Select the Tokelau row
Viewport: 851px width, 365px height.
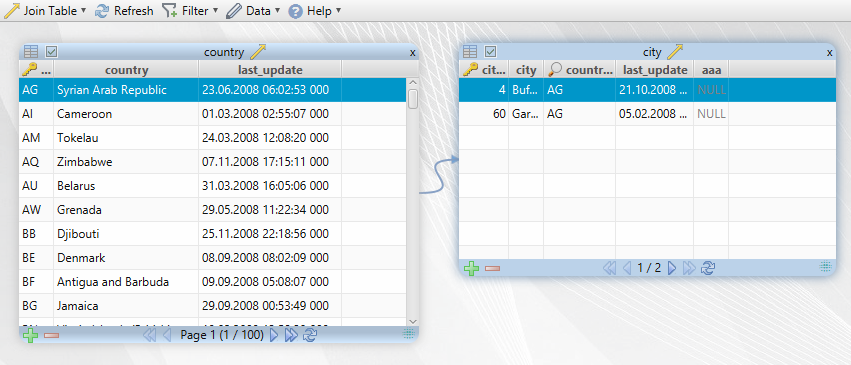pos(212,138)
